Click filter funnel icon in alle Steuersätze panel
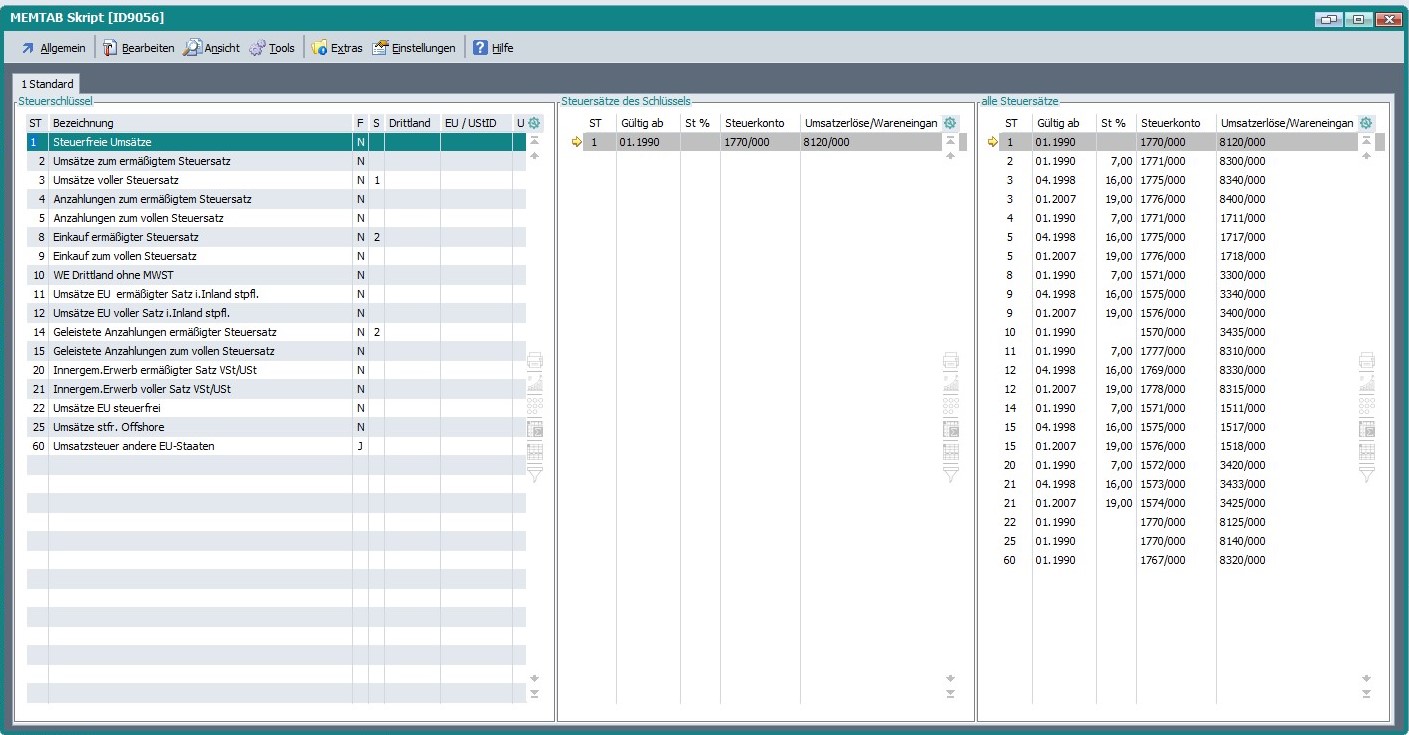Screen dimensions: 1409x735 click(1366, 475)
